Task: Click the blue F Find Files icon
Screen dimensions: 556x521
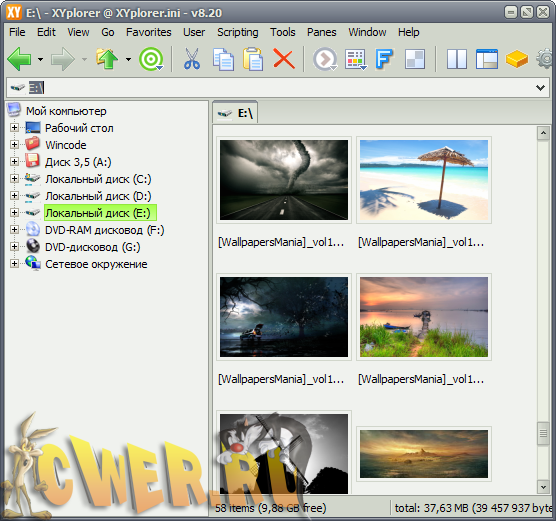Action: (384, 59)
